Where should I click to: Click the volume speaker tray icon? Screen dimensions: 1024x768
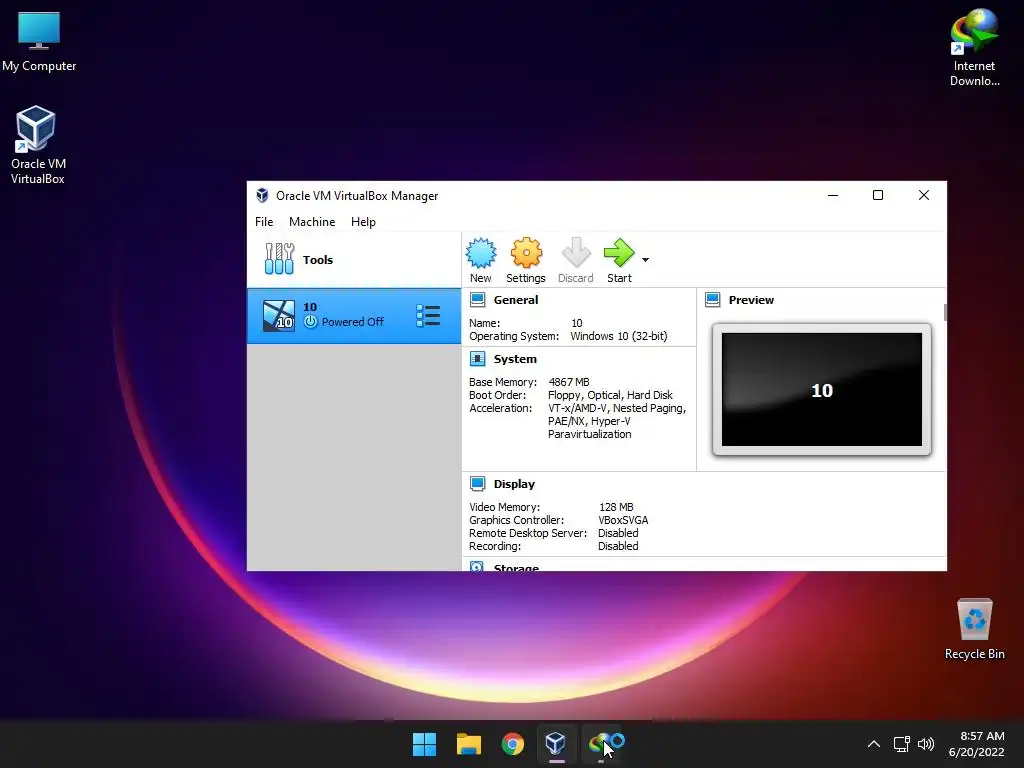[926, 744]
